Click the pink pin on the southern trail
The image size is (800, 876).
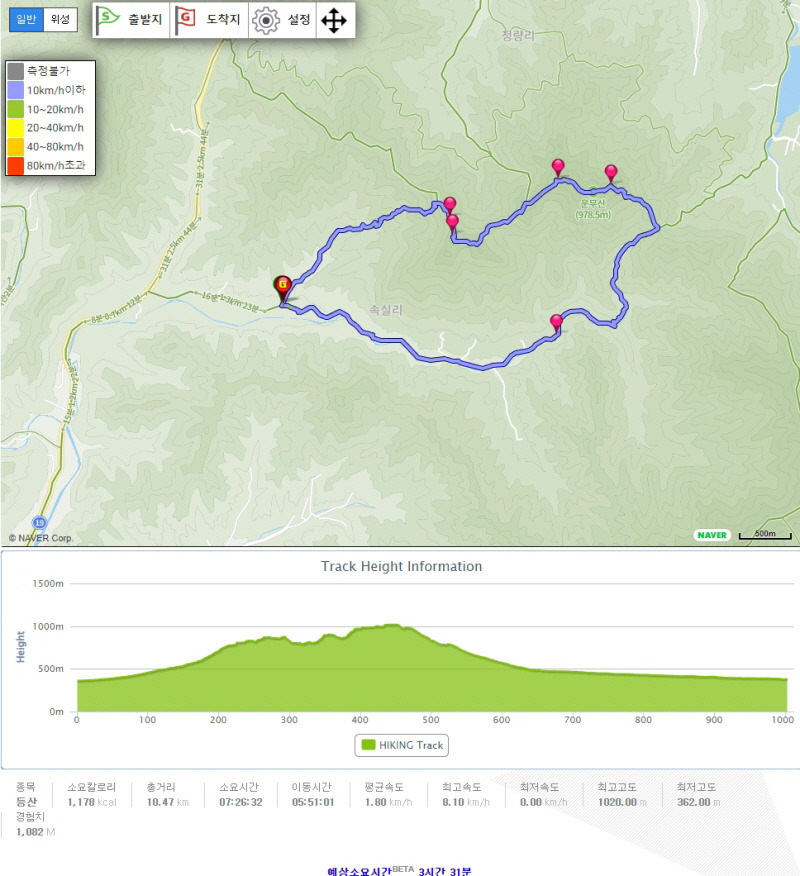pyautogui.click(x=556, y=323)
